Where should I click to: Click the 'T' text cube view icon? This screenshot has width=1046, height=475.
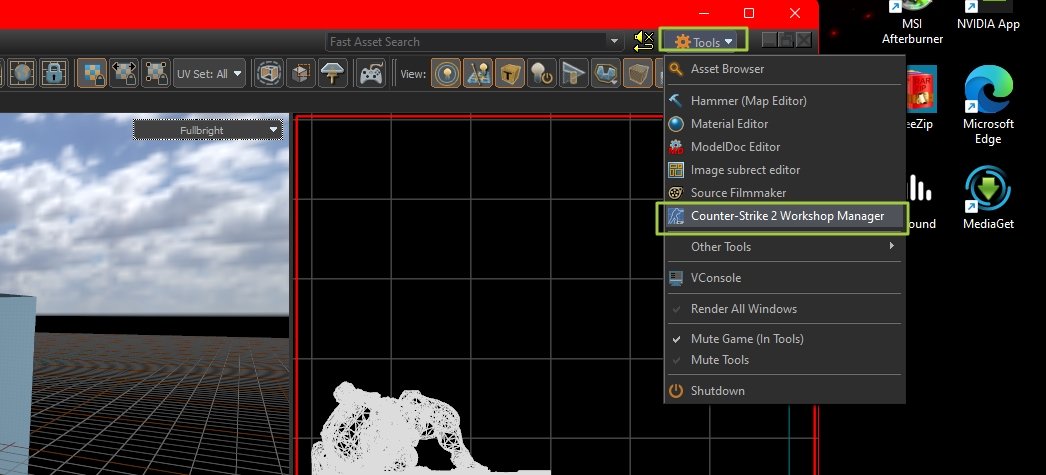[510, 74]
